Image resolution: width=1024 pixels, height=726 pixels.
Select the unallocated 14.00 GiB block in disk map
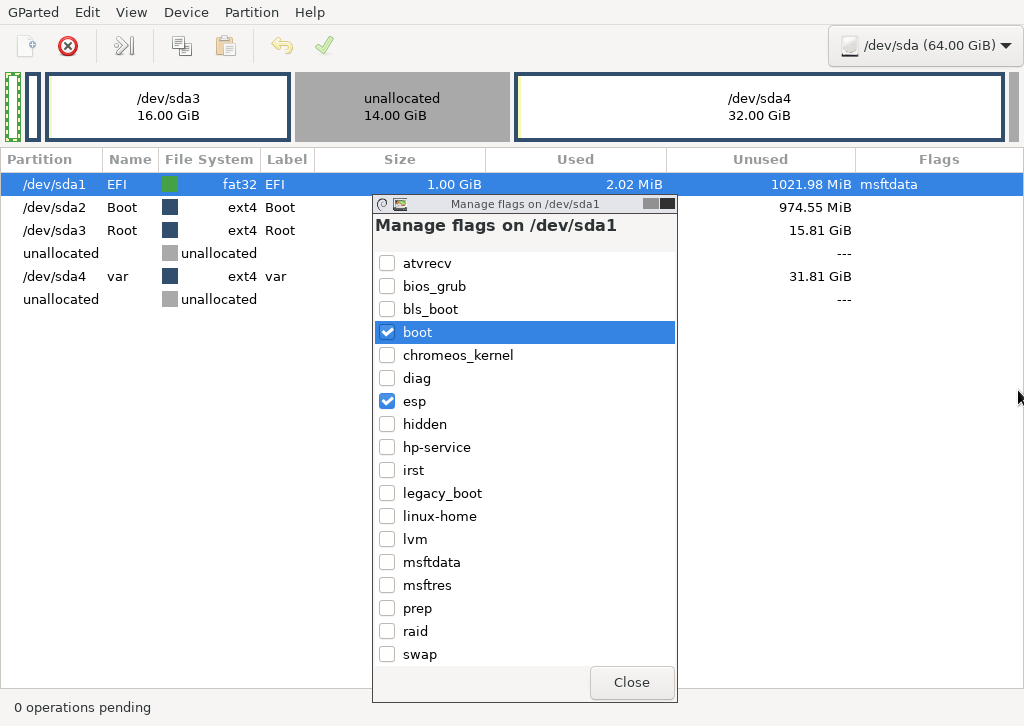coord(402,106)
